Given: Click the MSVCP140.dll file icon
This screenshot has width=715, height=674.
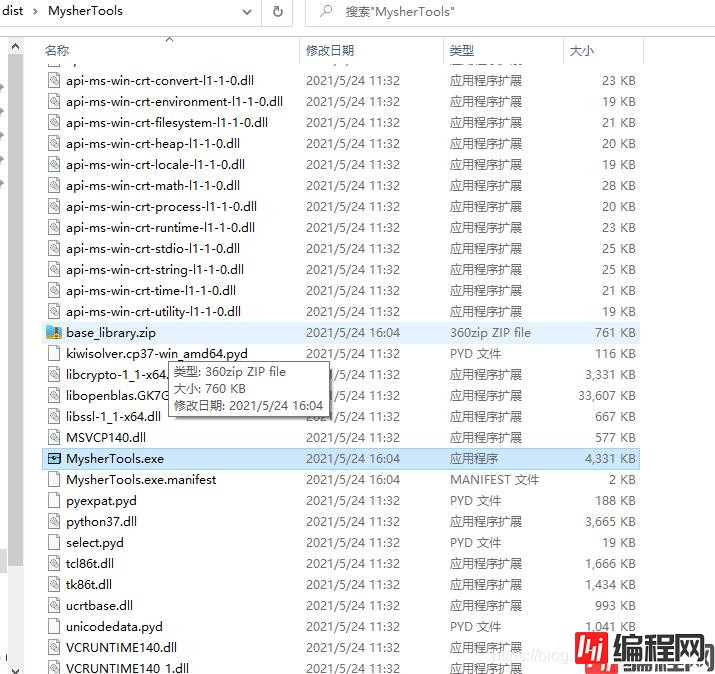Looking at the screenshot, I should 54,437.
